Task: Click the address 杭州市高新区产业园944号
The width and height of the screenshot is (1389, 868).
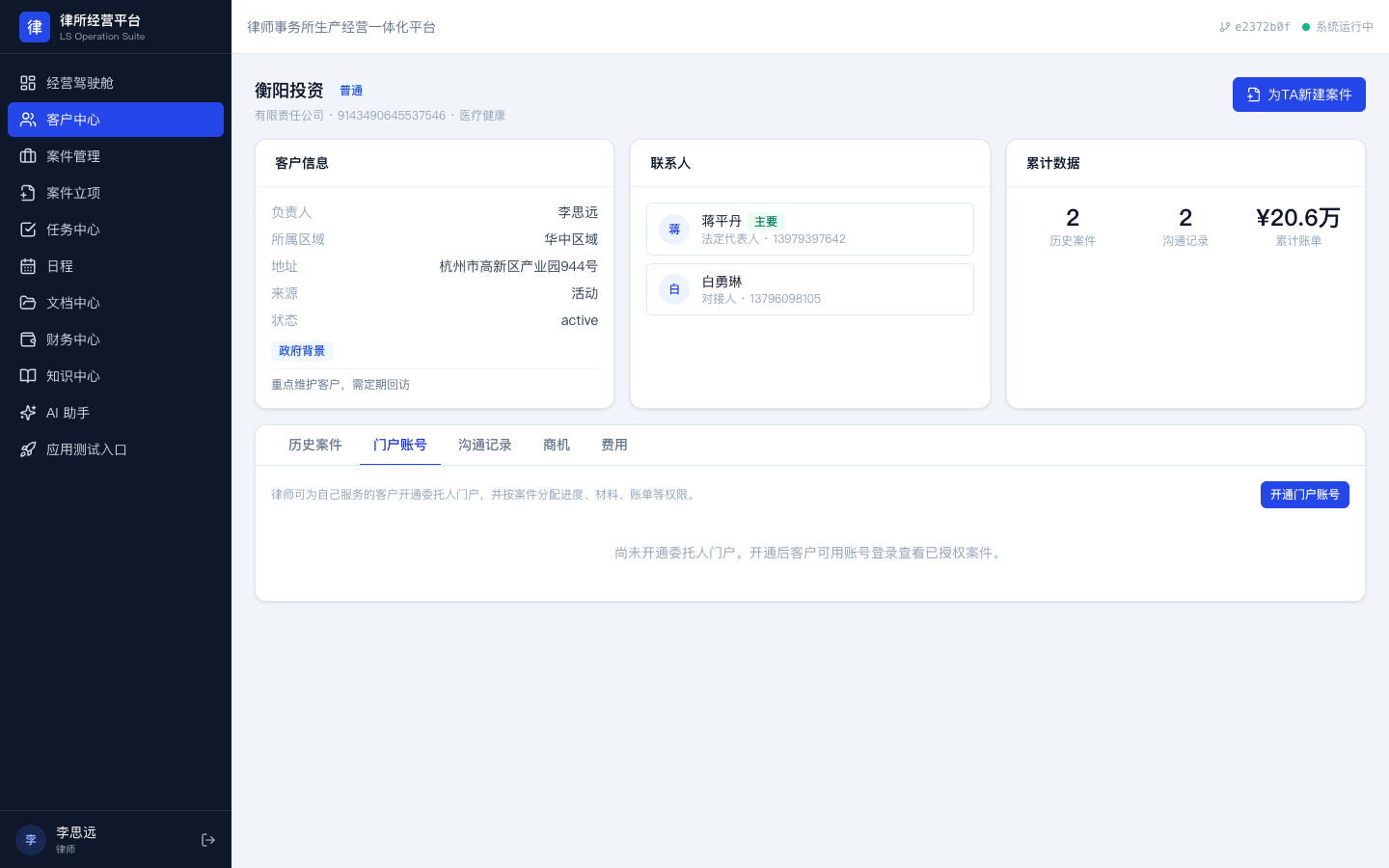Action: tap(519, 266)
